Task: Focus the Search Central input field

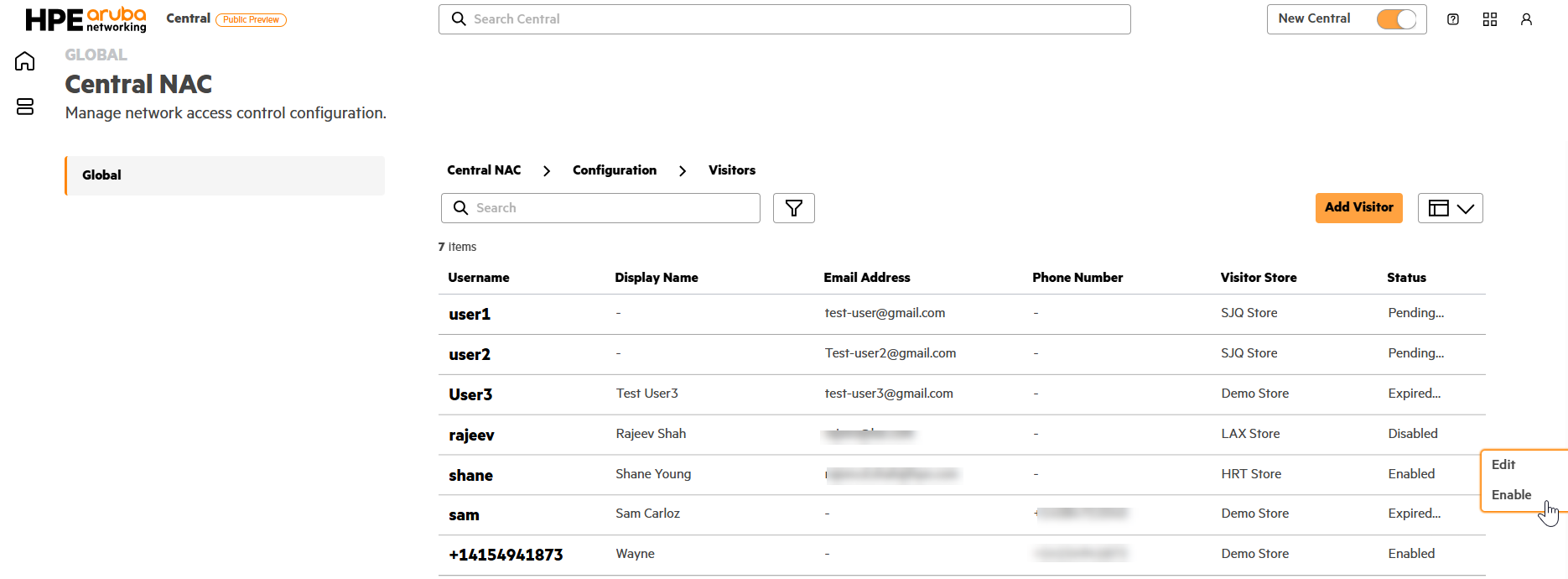Action: coord(785,19)
